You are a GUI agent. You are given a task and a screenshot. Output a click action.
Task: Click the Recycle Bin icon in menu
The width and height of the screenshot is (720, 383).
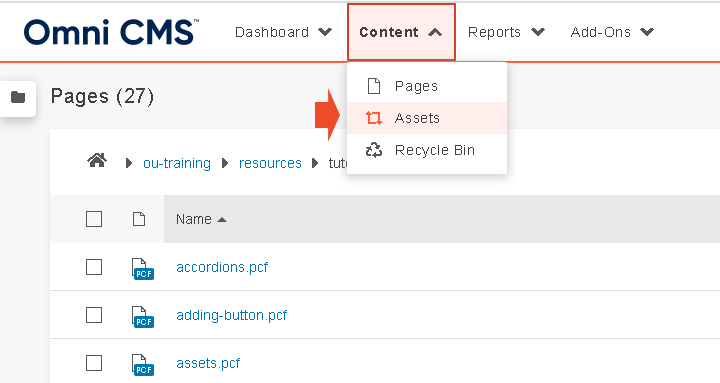374,150
